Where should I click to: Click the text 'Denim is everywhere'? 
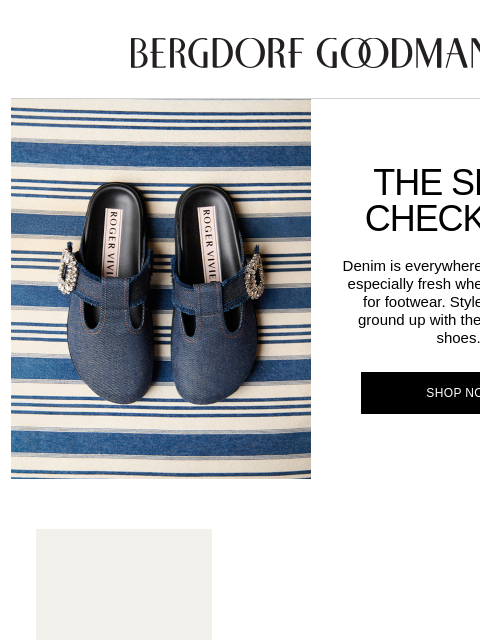(411, 266)
